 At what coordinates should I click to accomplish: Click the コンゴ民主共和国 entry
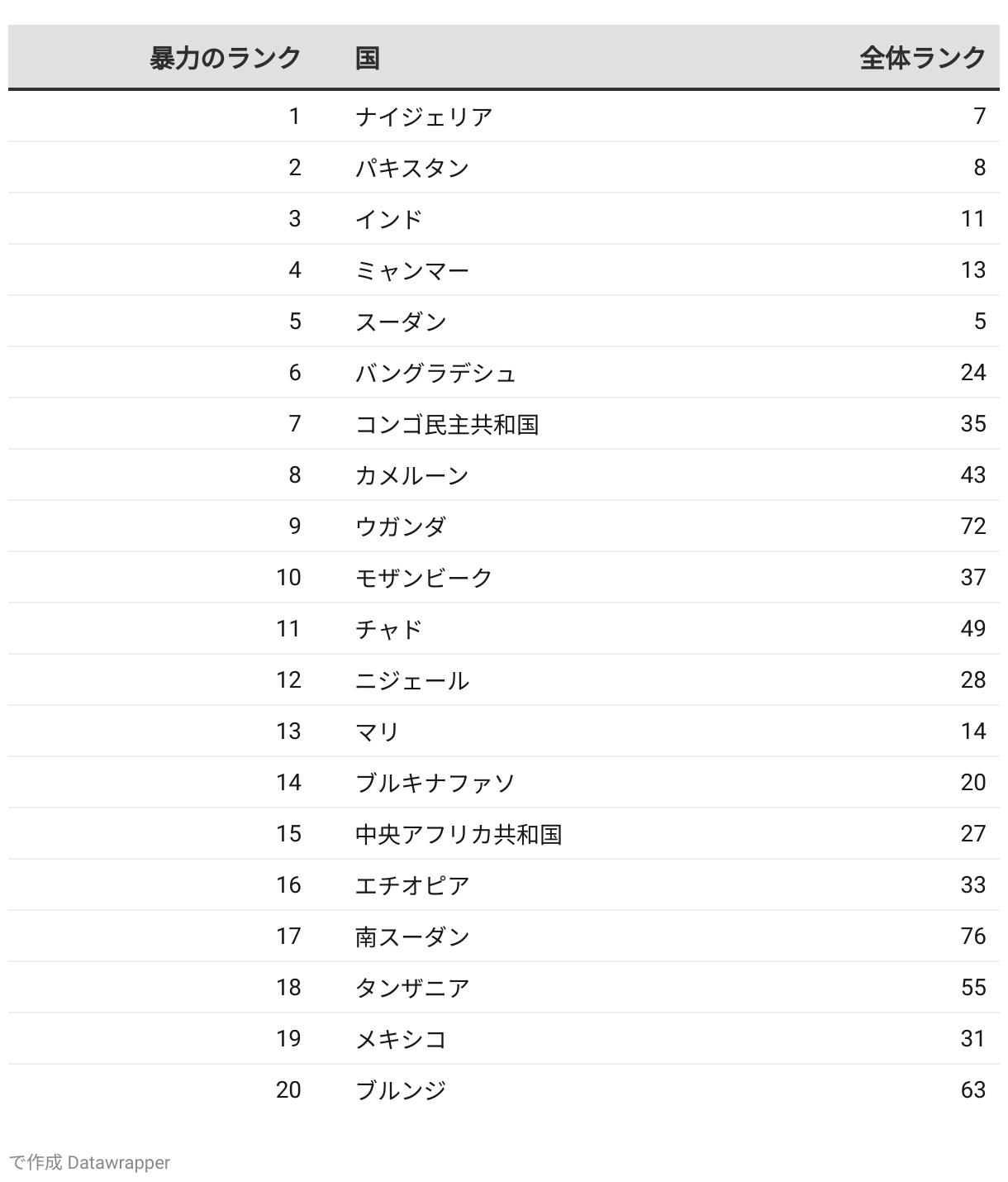tap(447, 424)
